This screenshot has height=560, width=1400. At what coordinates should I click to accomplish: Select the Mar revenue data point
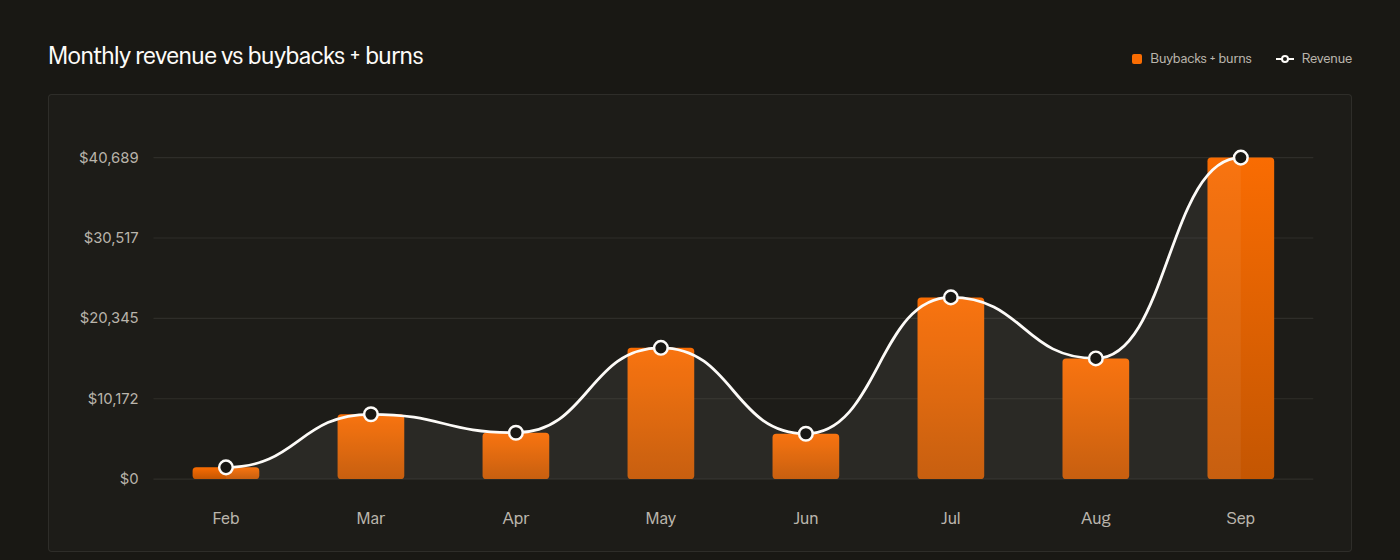[371, 414]
